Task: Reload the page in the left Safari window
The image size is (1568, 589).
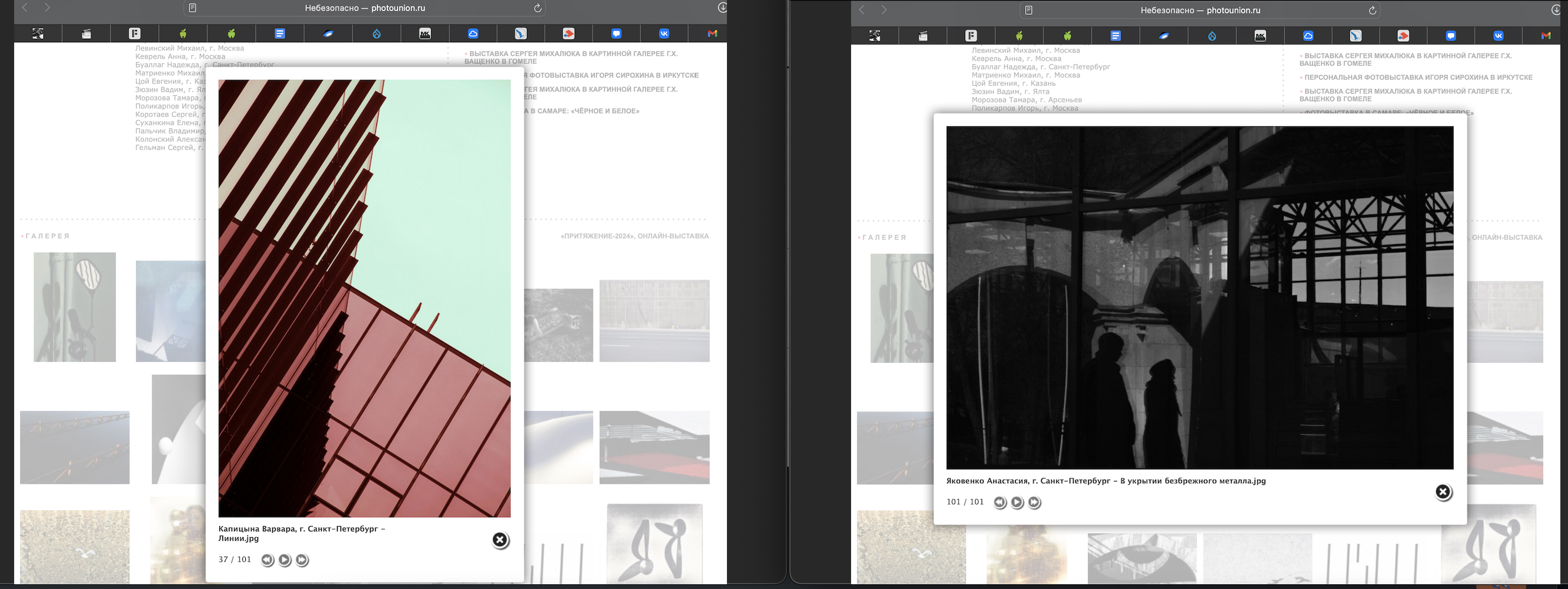Action: (x=538, y=8)
